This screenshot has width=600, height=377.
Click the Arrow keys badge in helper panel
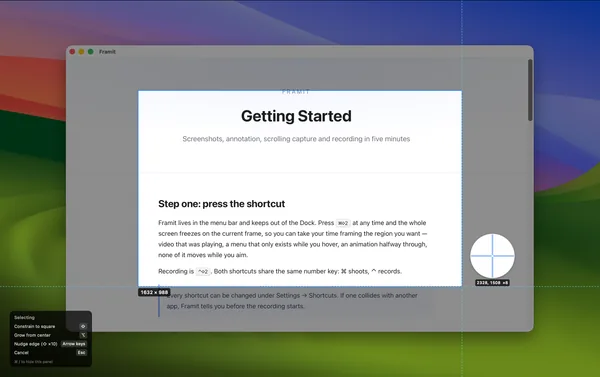tap(74, 344)
